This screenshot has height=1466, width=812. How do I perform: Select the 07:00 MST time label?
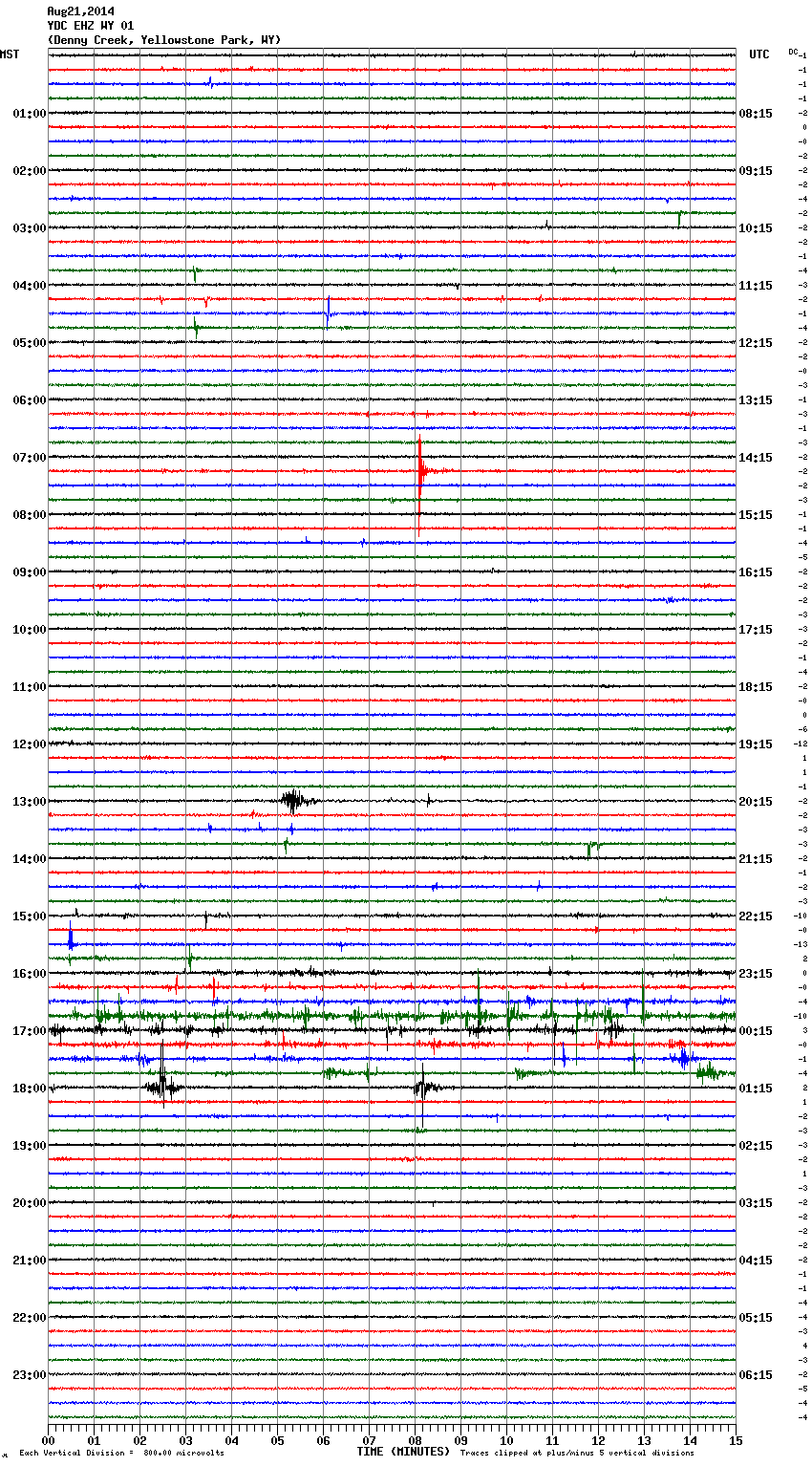[29, 458]
